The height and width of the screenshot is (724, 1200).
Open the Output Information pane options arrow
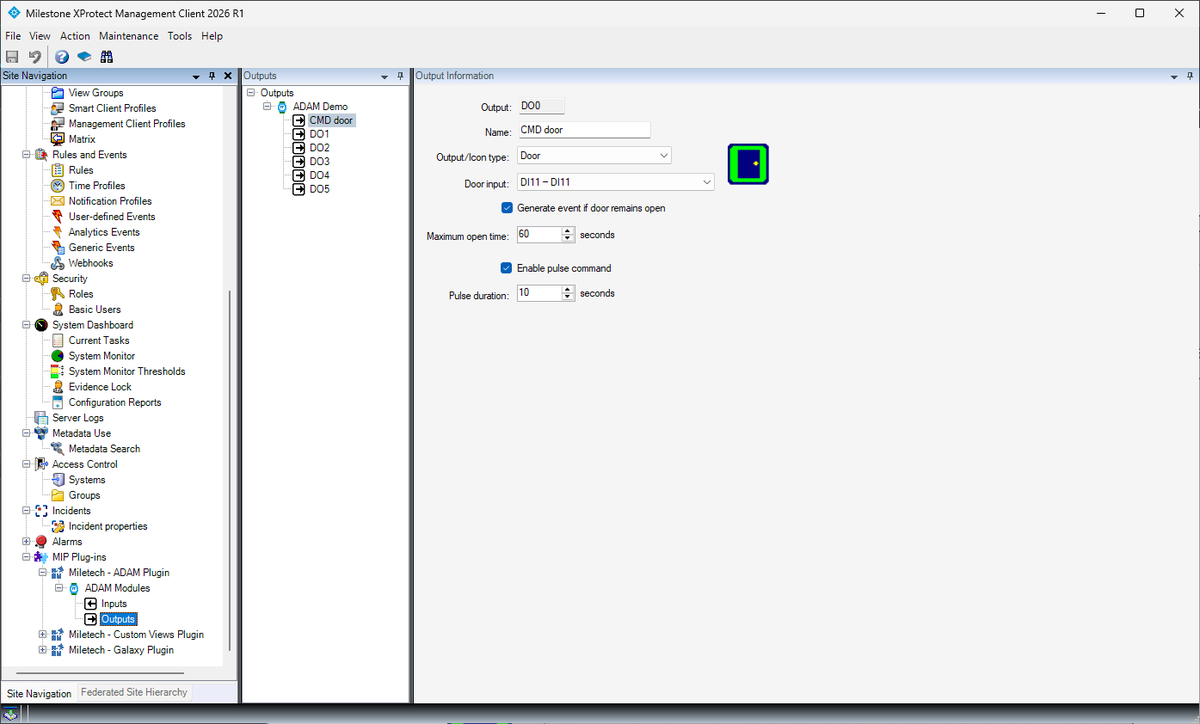[x=1174, y=77]
